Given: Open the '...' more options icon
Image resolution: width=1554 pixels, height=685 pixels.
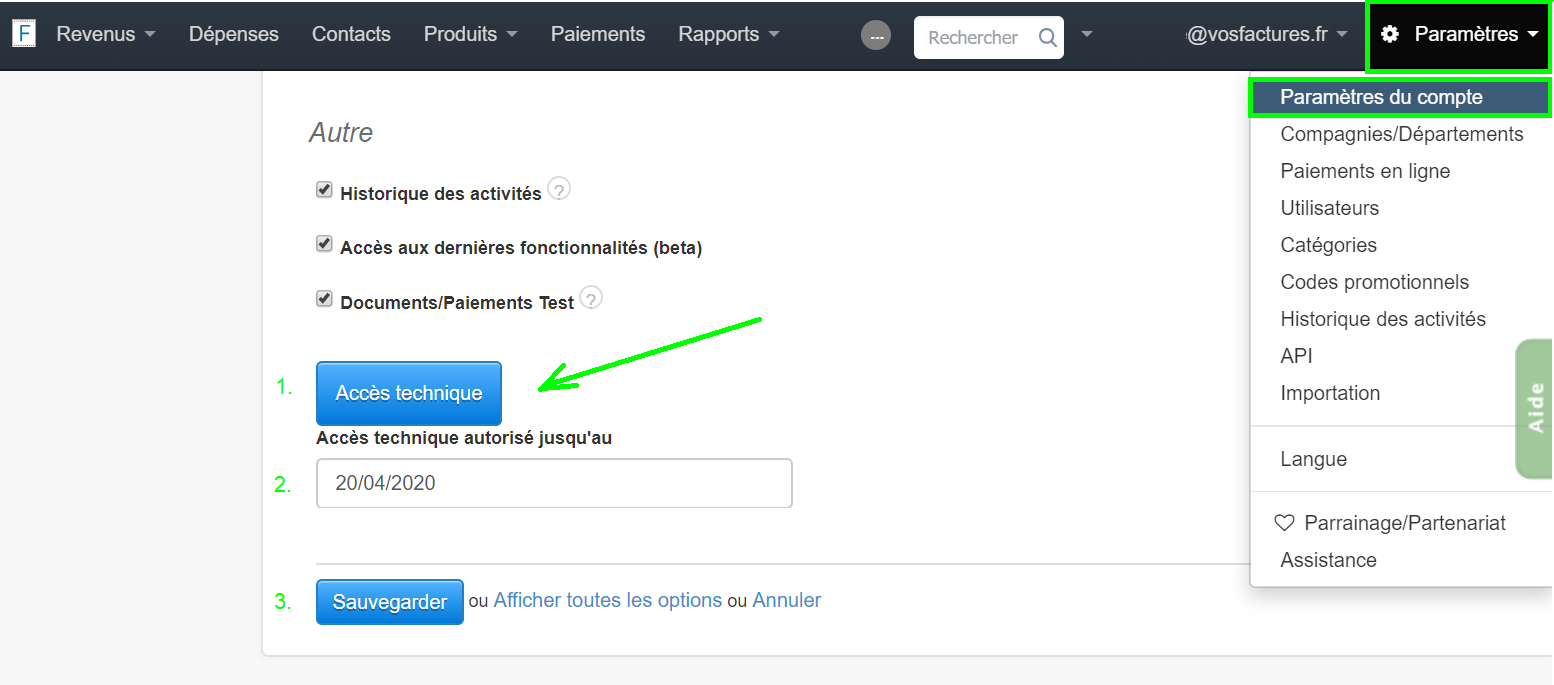Looking at the screenshot, I should point(875,34).
